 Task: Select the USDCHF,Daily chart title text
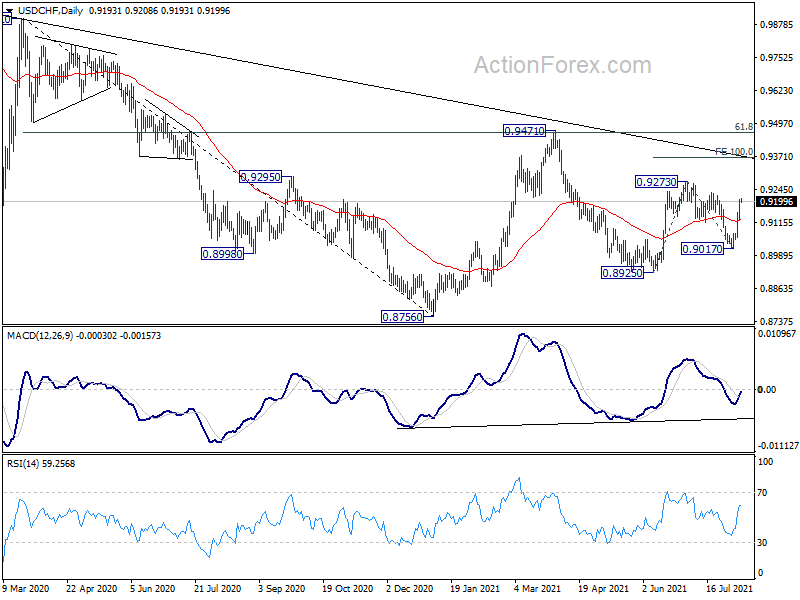click(51, 11)
